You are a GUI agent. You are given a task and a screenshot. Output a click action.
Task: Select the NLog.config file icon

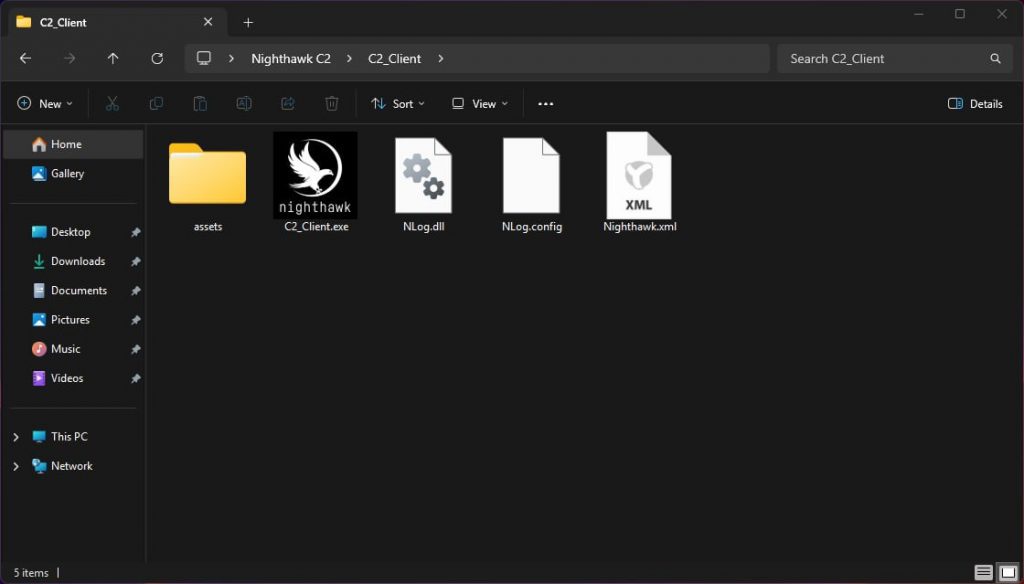click(x=531, y=176)
